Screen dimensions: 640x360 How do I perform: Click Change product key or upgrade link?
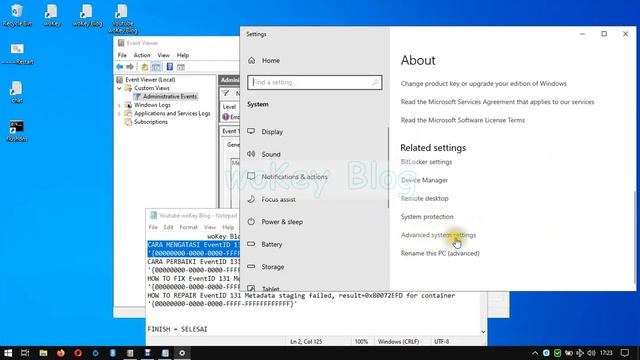click(x=484, y=84)
